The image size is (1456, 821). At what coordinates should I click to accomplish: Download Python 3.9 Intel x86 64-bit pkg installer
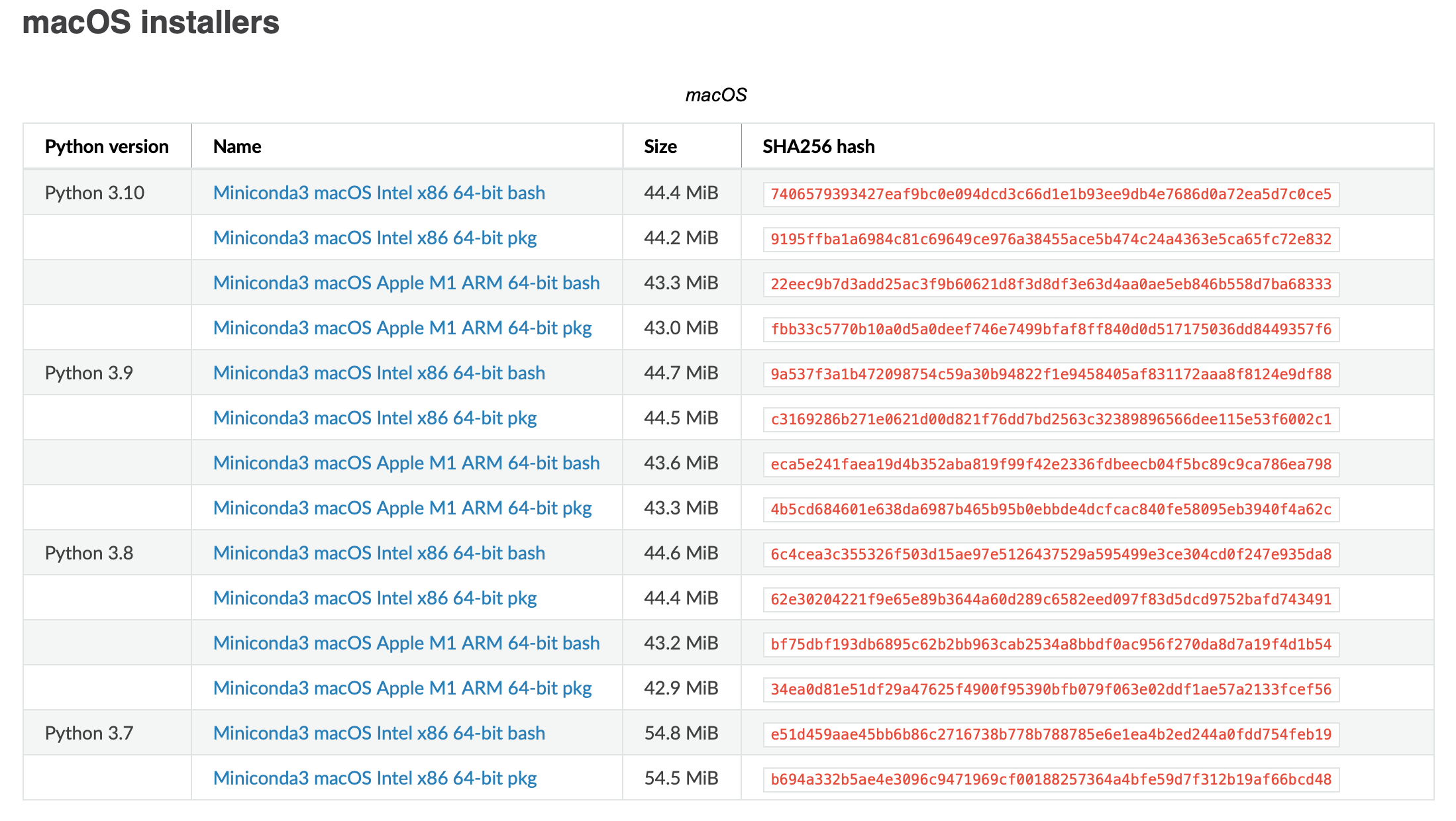pos(375,418)
